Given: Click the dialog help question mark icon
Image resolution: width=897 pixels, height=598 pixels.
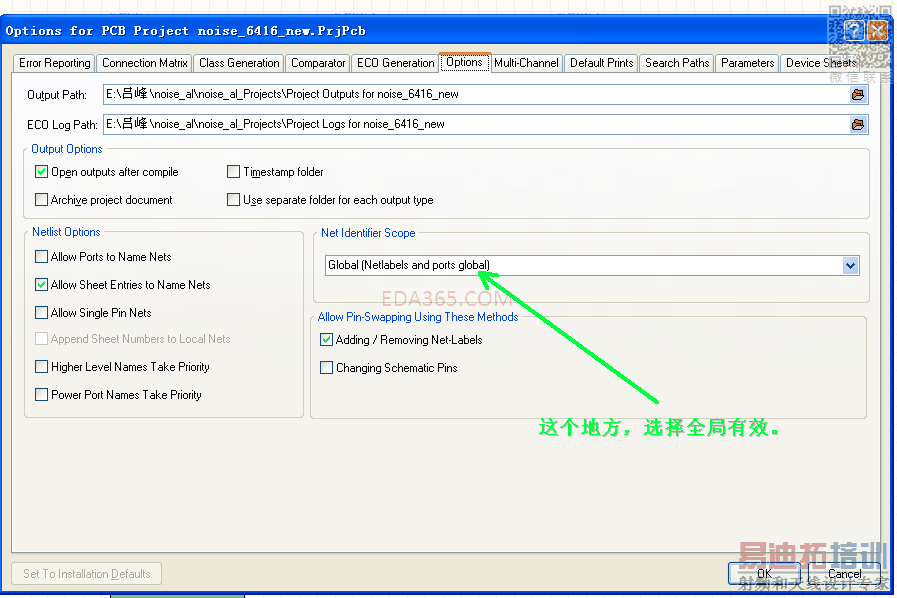Looking at the screenshot, I should click(854, 30).
